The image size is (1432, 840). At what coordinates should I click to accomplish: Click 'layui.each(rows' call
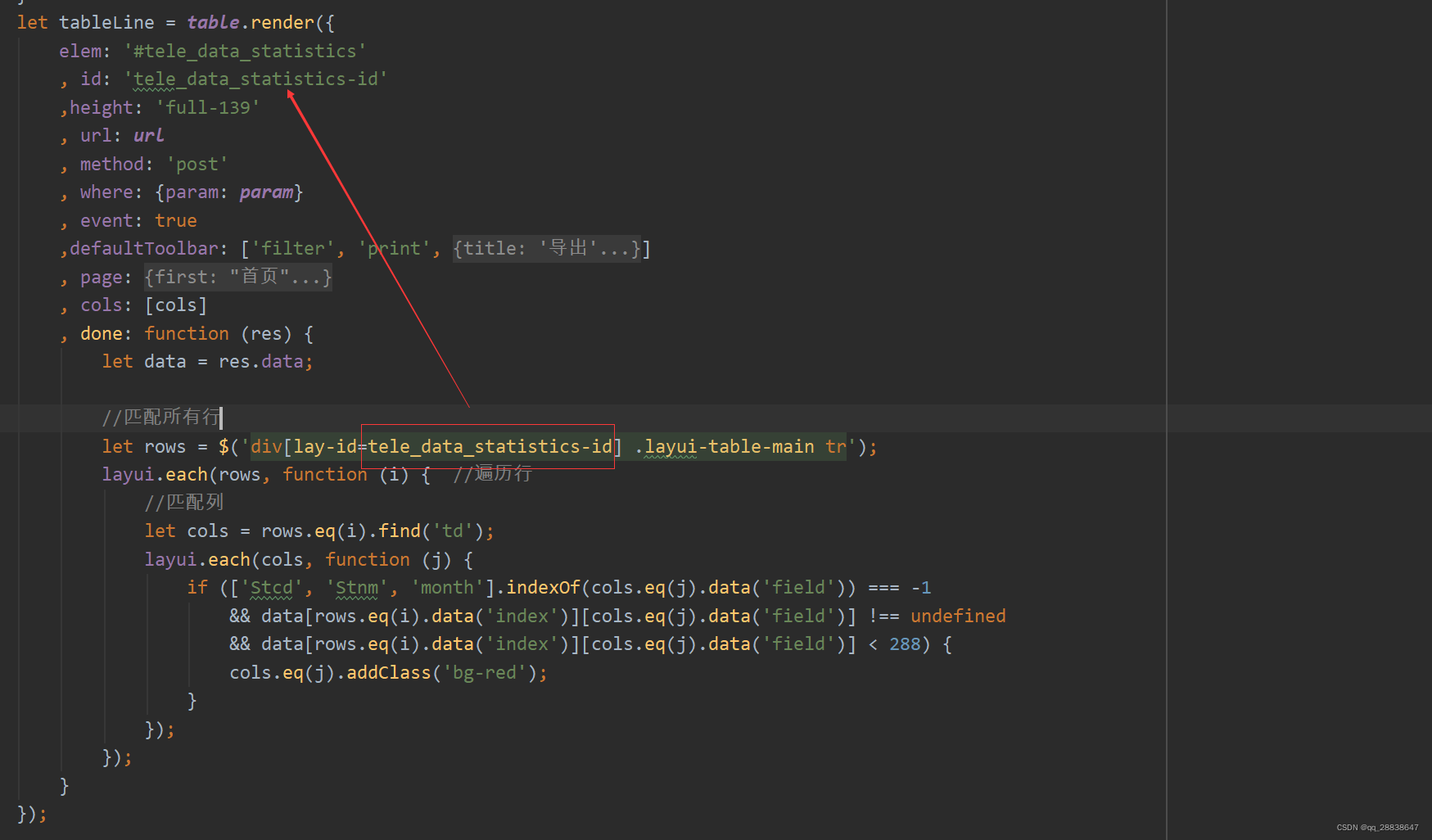click(x=181, y=475)
